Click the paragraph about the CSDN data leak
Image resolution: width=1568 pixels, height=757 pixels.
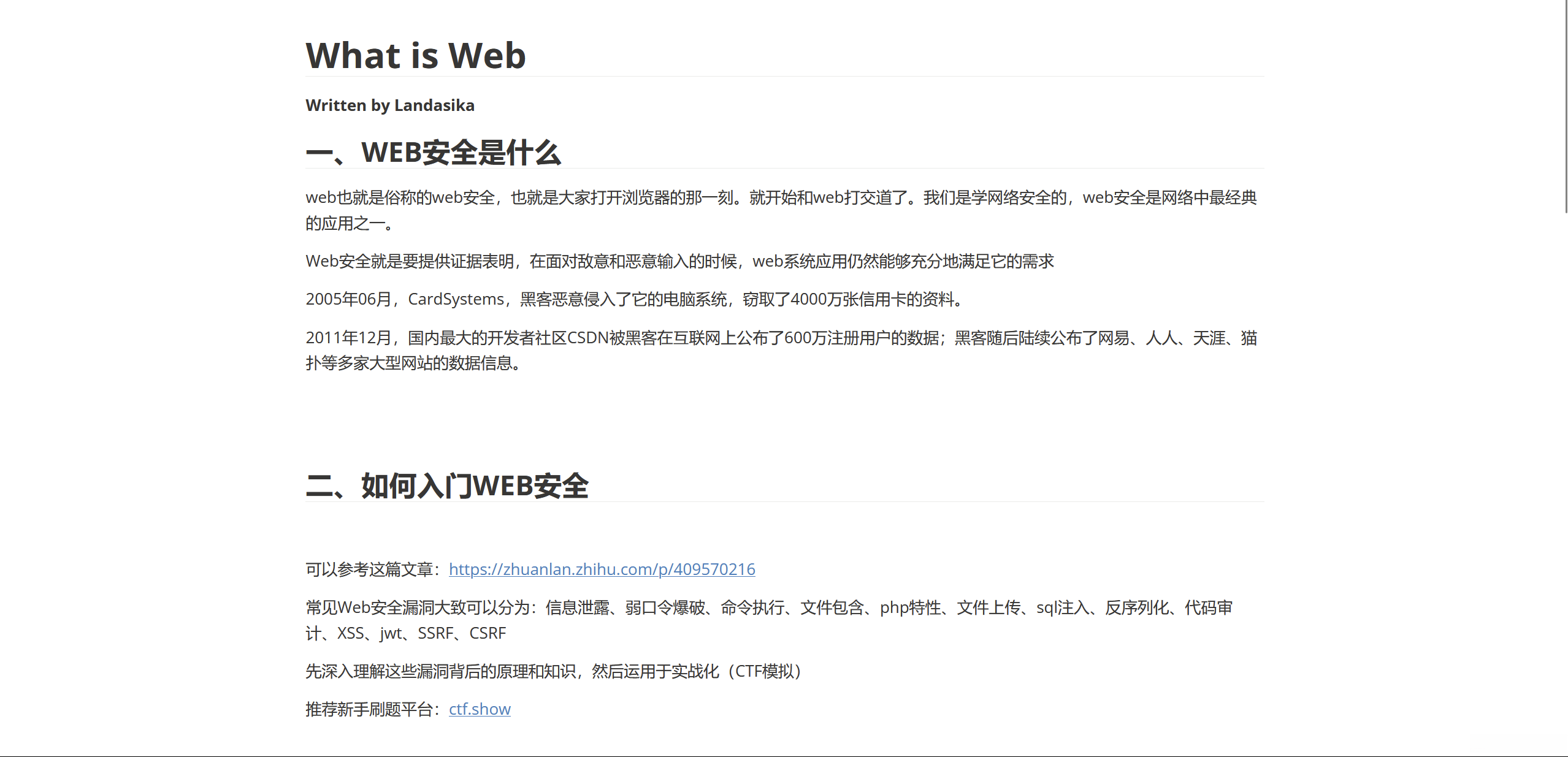coord(781,338)
